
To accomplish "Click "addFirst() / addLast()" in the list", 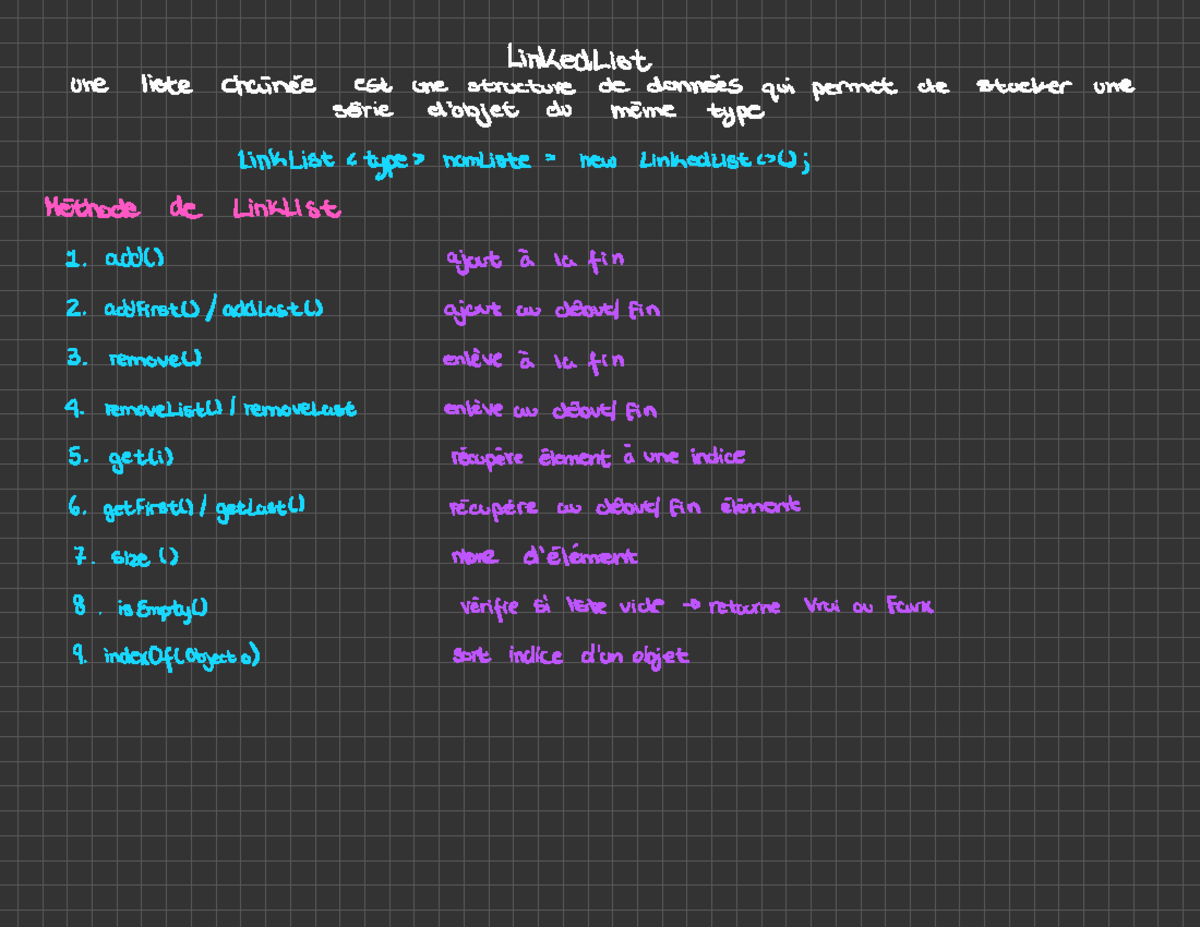I will click(212, 308).
